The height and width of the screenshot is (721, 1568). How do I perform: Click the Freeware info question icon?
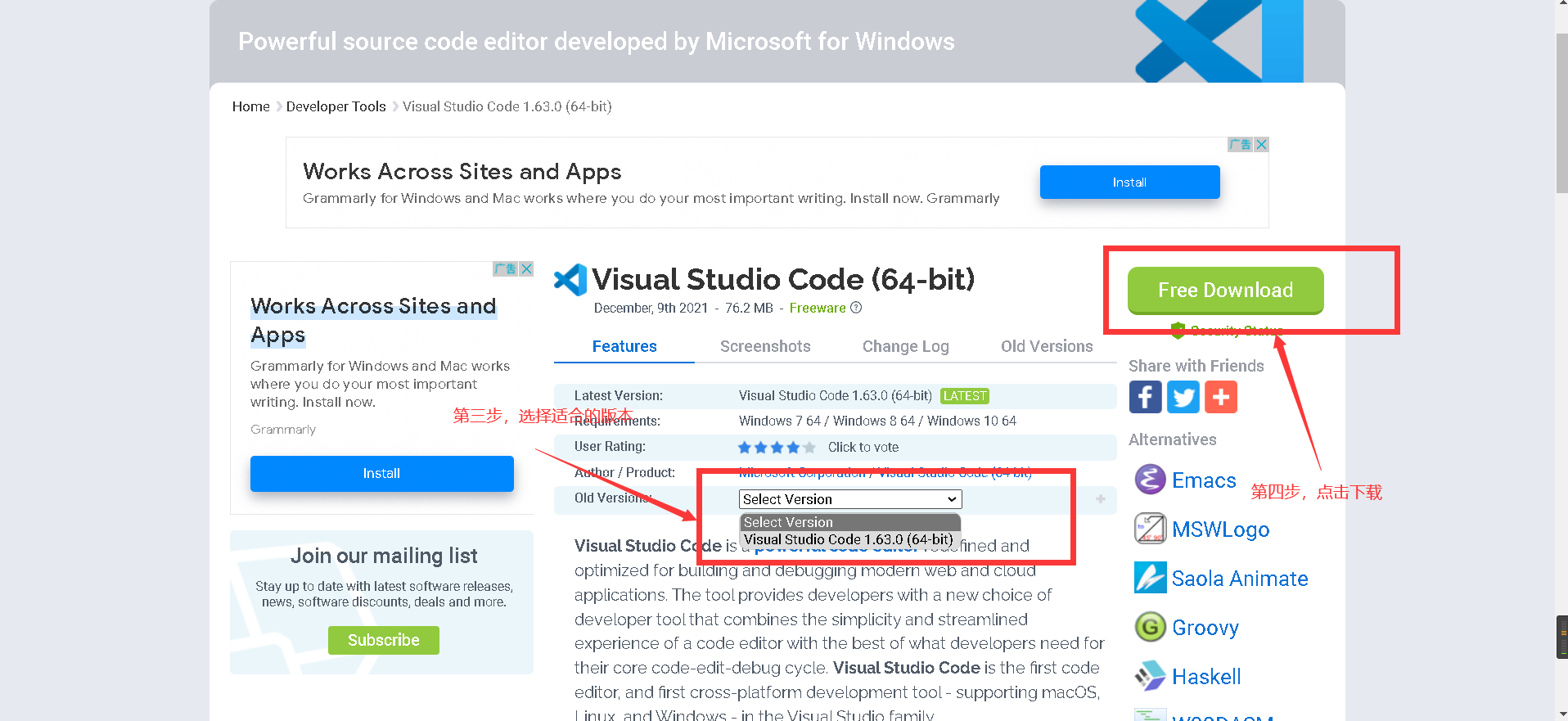tap(856, 308)
